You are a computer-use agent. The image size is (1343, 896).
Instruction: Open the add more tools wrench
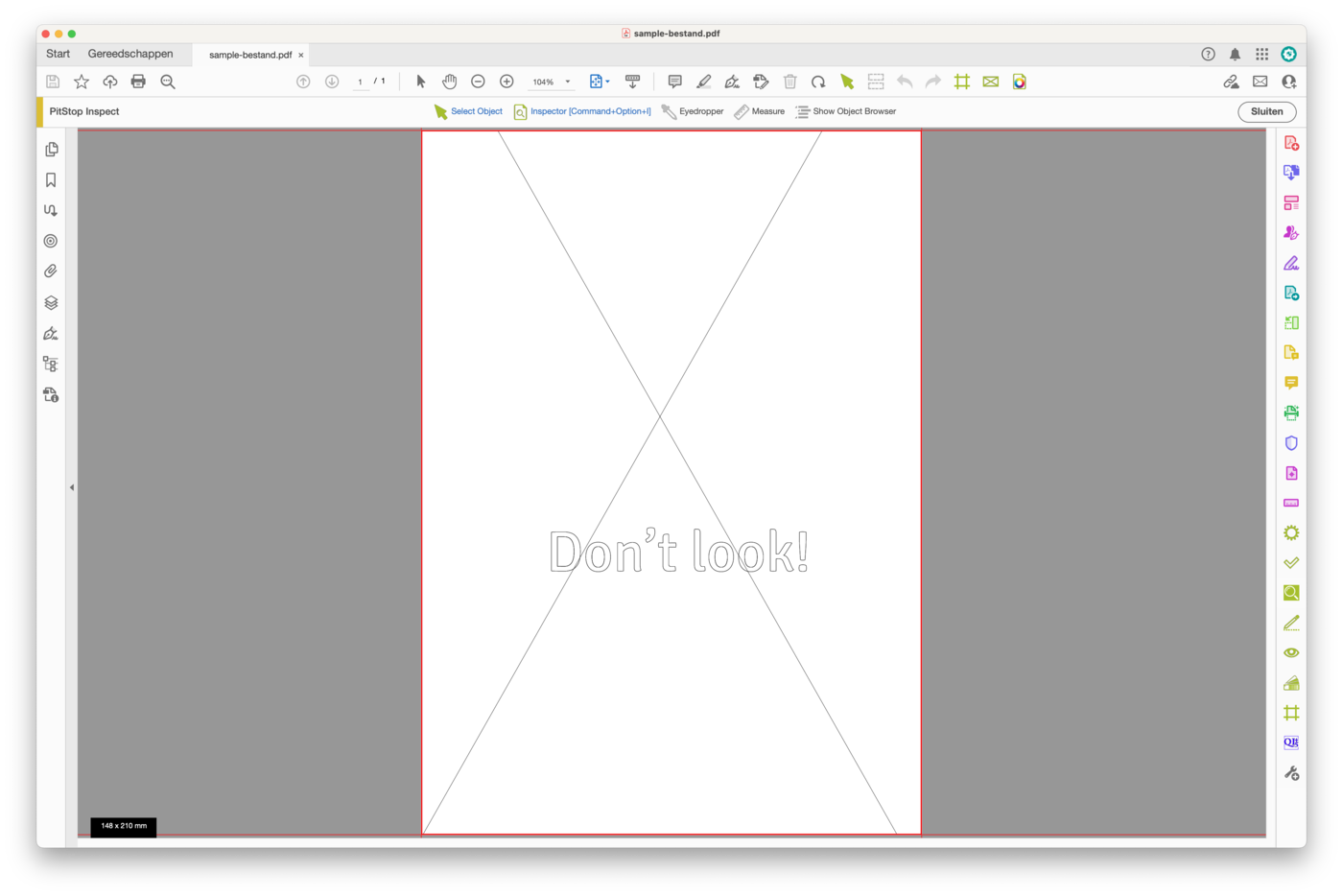pyautogui.click(x=1291, y=772)
